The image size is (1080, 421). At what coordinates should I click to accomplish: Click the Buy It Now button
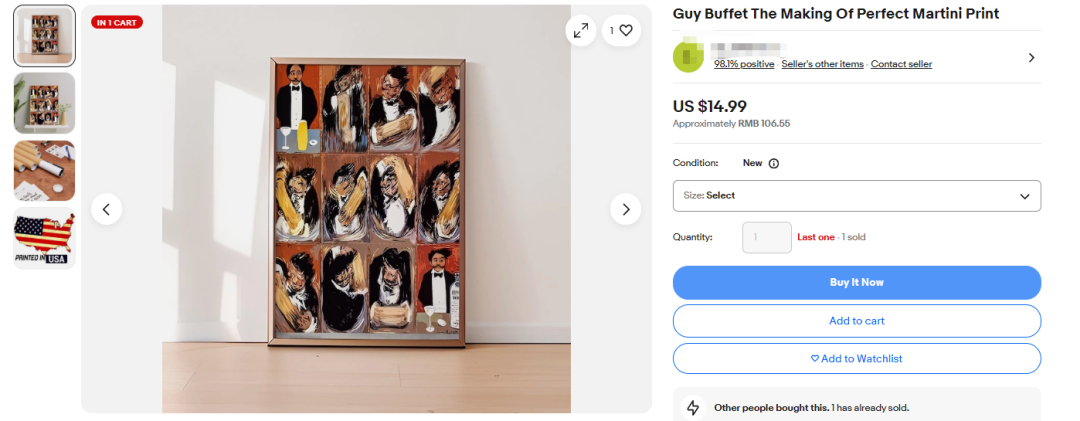tap(856, 282)
